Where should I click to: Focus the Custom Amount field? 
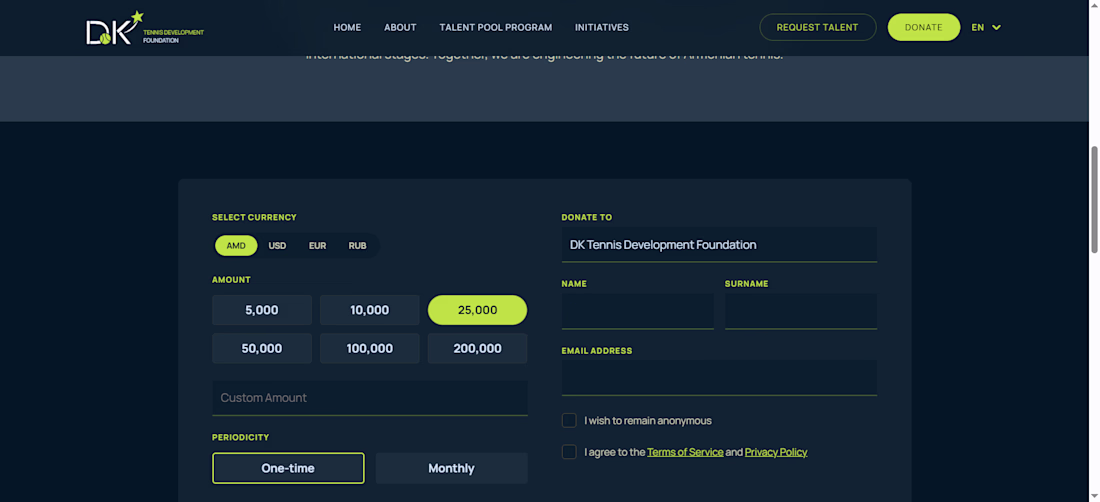[x=370, y=398]
